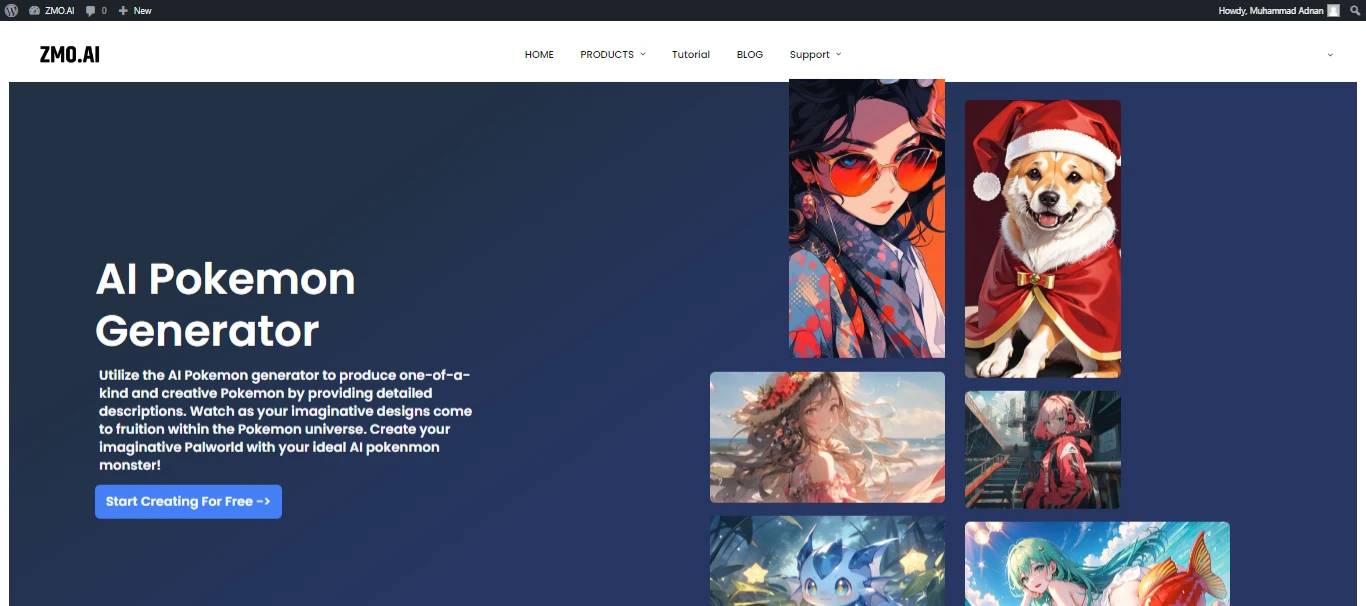Click the AI Pokemon Generator heading
The height and width of the screenshot is (606, 1366).
(x=225, y=304)
